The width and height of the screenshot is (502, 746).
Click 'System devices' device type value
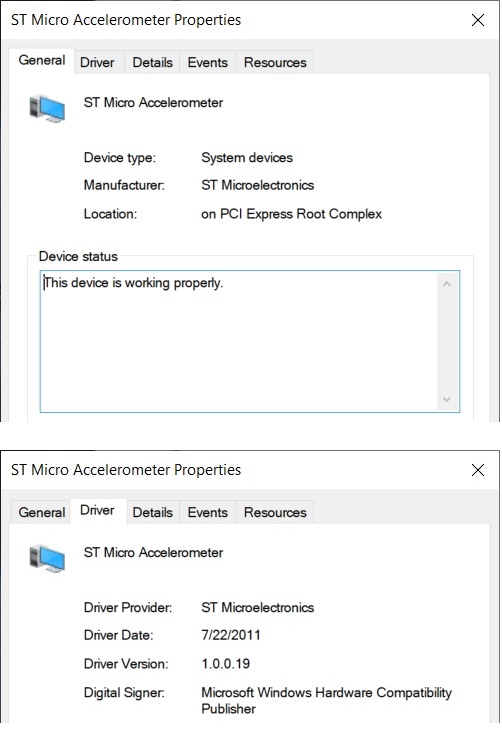(247, 158)
